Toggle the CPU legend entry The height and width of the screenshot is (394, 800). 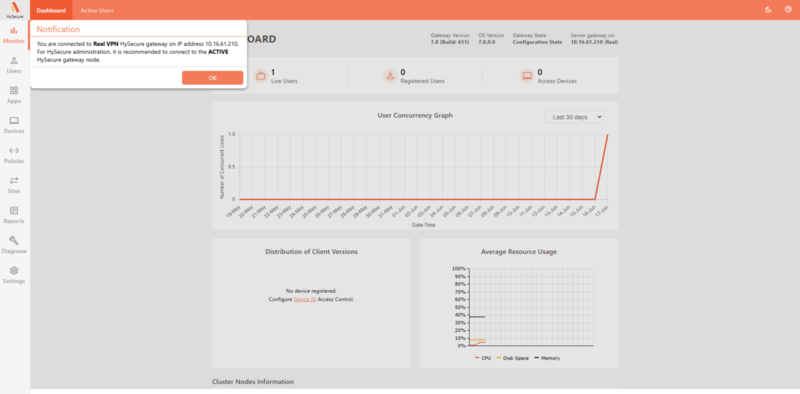(483, 358)
